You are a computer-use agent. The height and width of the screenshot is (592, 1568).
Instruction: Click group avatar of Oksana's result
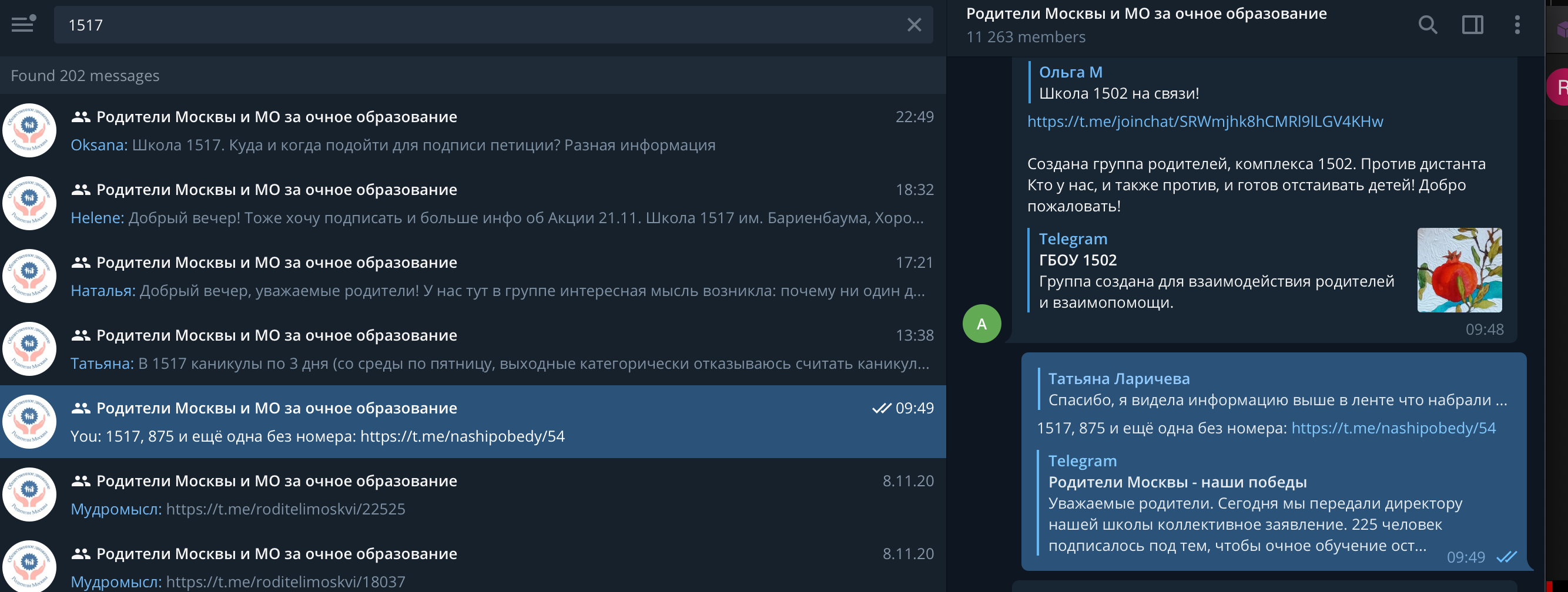[29, 130]
